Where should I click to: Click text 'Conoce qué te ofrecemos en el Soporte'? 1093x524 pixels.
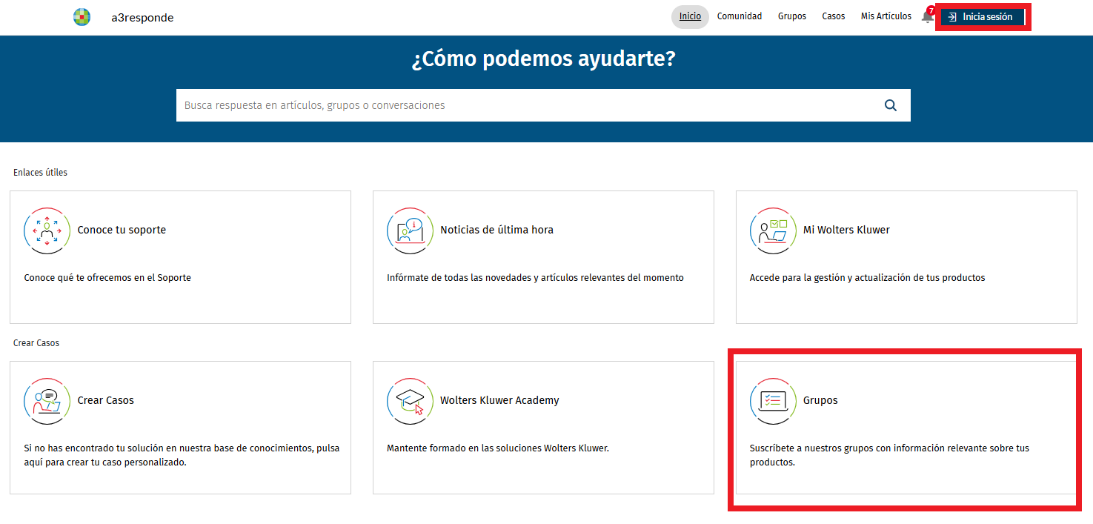[107, 278]
